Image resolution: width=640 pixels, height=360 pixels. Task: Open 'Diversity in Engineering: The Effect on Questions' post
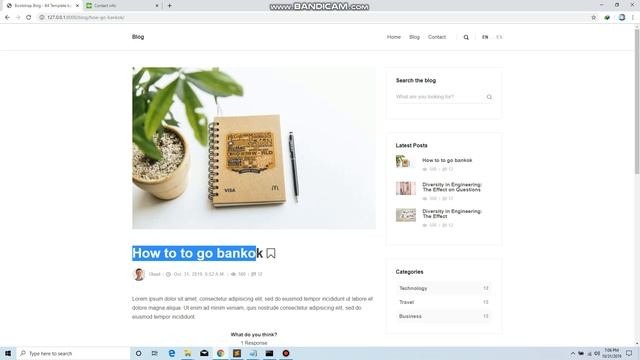(452, 187)
